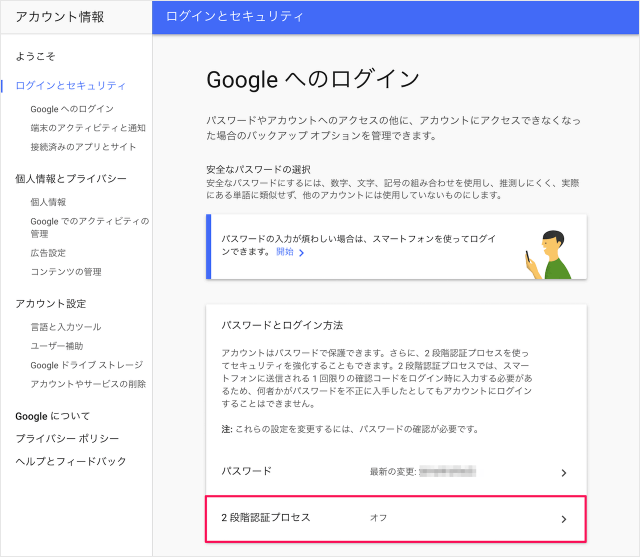Open プライバシー ポリシー link
The height and width of the screenshot is (557, 640).
coord(67,438)
